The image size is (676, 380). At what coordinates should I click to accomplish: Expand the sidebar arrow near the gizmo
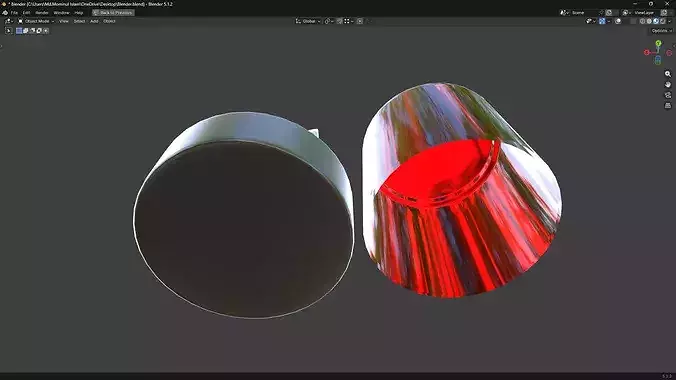coord(674,45)
